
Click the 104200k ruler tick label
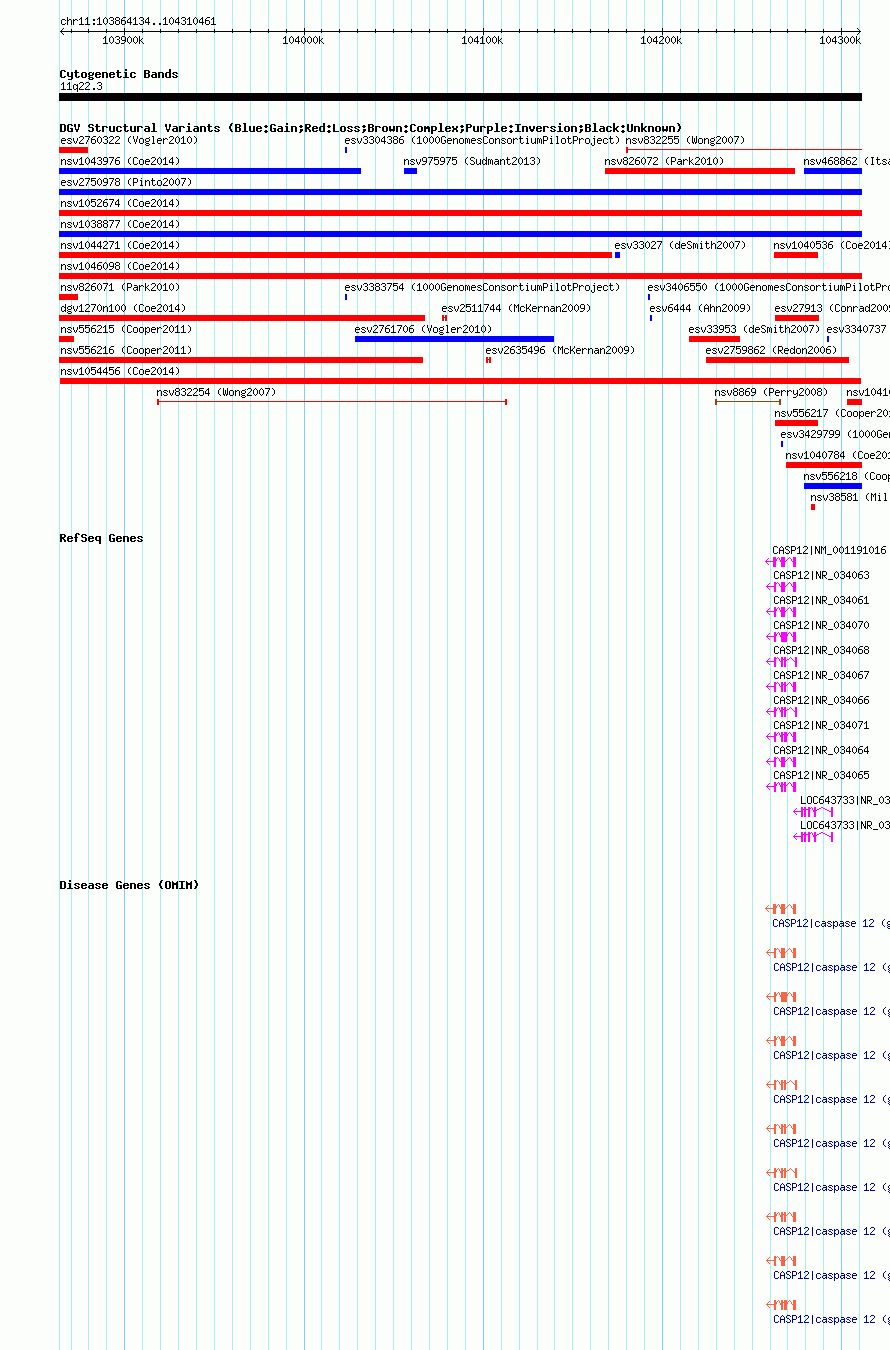(661, 40)
